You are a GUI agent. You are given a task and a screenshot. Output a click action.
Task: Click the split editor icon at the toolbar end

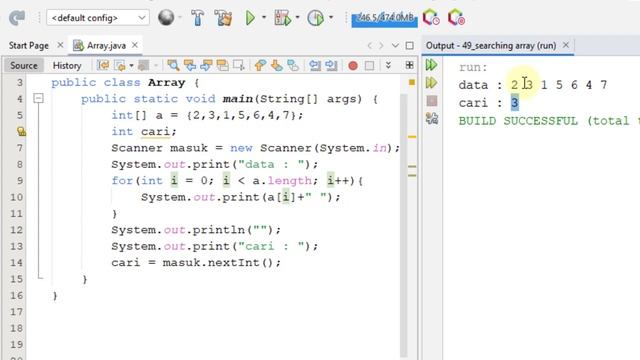coord(409,65)
